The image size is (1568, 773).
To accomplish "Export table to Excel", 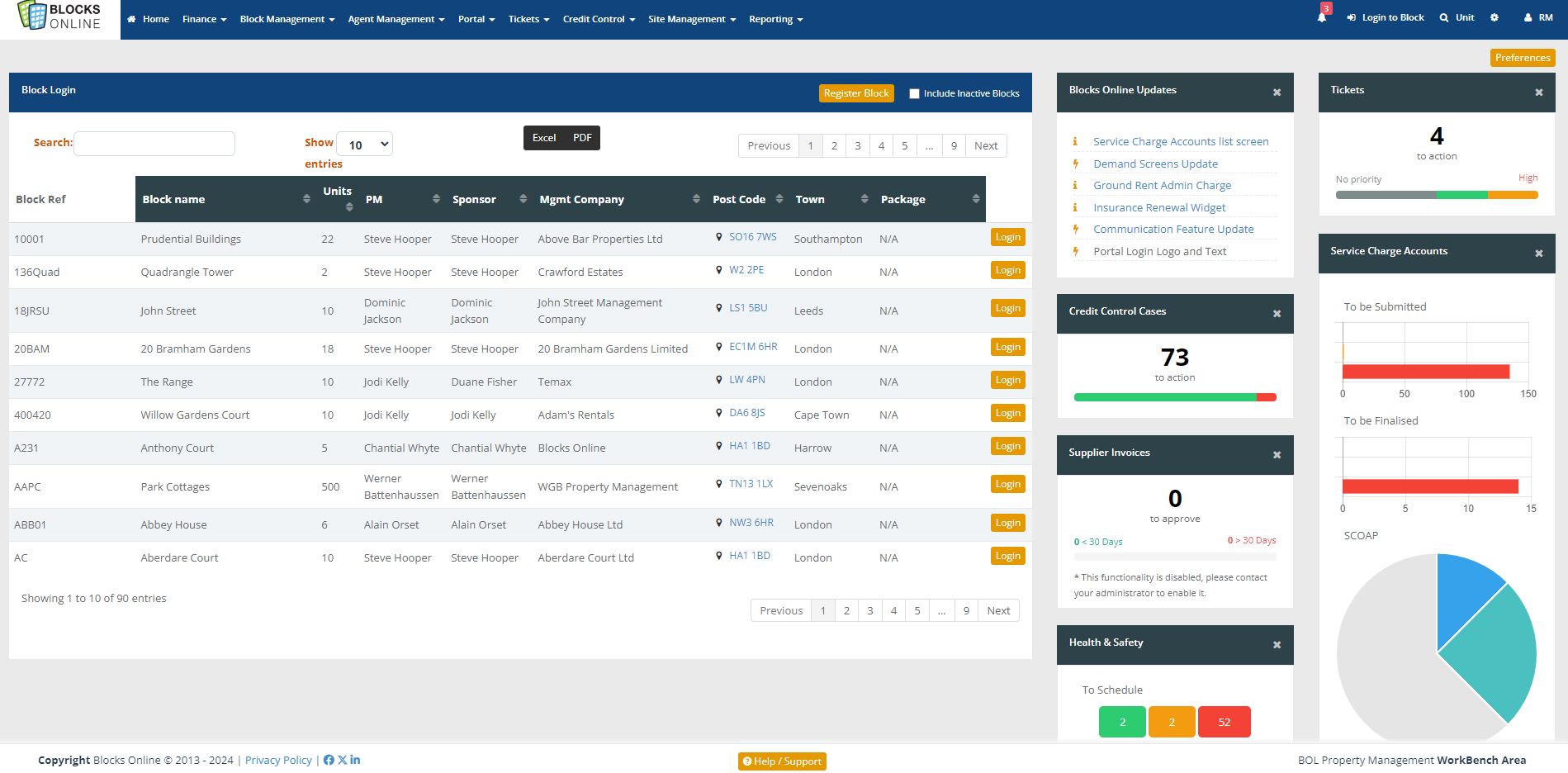I will 544,138.
